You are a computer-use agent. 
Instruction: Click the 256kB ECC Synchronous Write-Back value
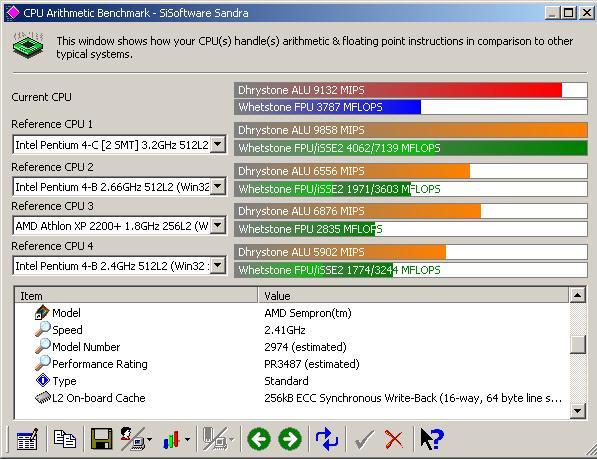pos(413,398)
